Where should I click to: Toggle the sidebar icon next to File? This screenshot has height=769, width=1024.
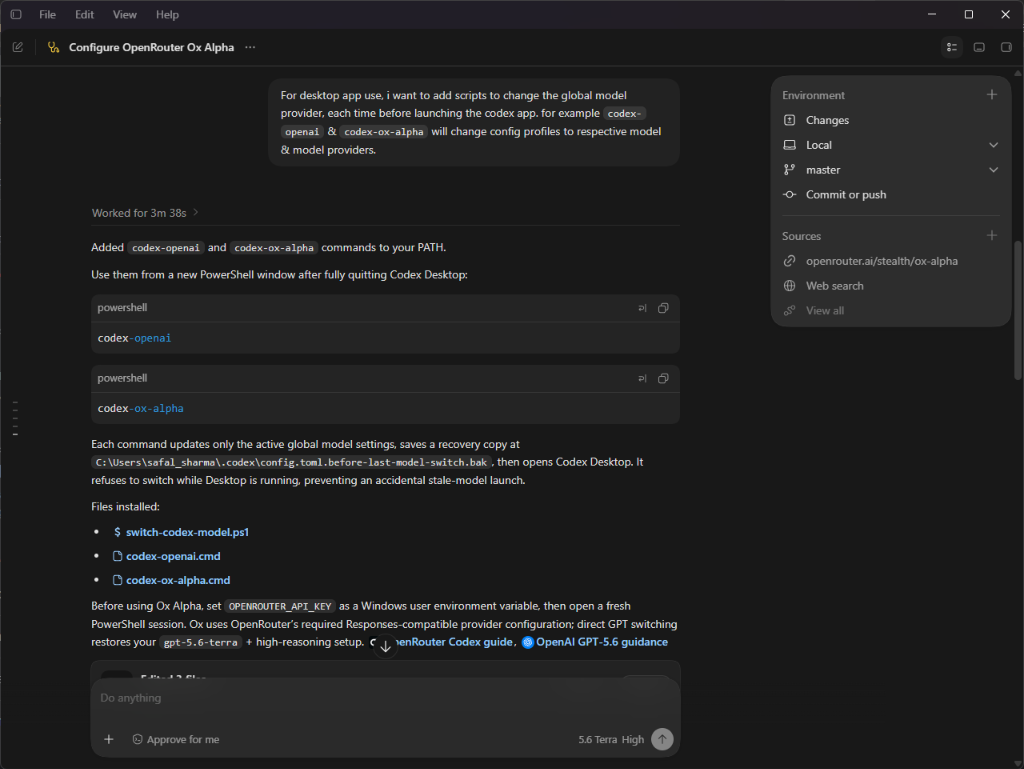click(16, 14)
